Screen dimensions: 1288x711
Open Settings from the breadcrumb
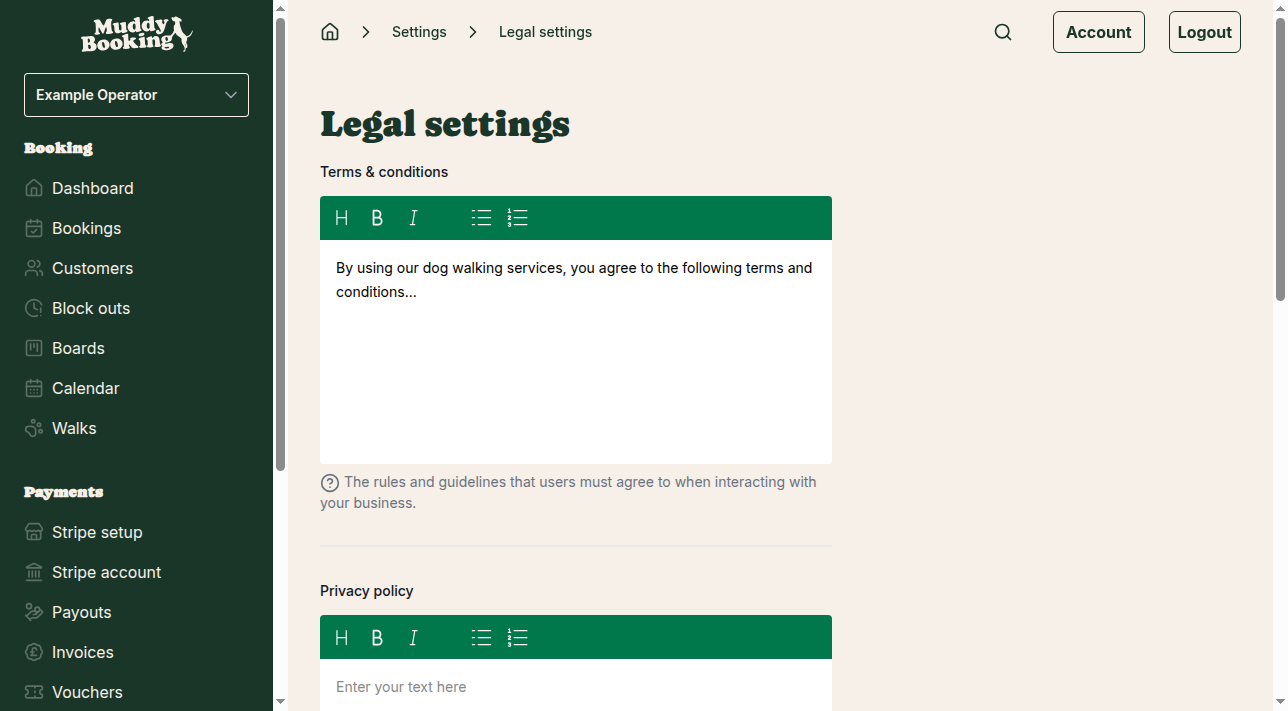pos(419,31)
